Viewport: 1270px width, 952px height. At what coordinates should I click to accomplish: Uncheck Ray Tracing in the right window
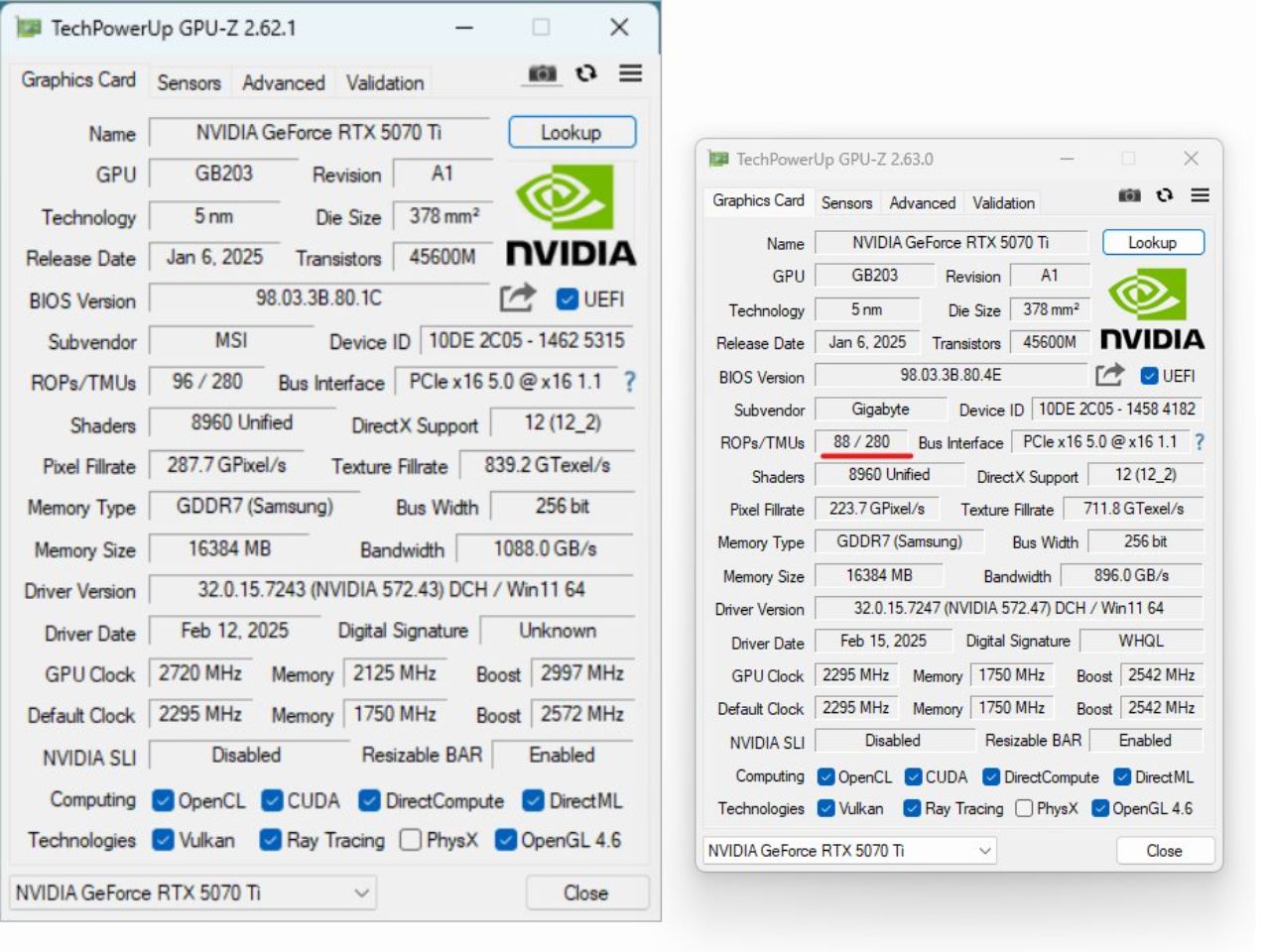[x=911, y=808]
